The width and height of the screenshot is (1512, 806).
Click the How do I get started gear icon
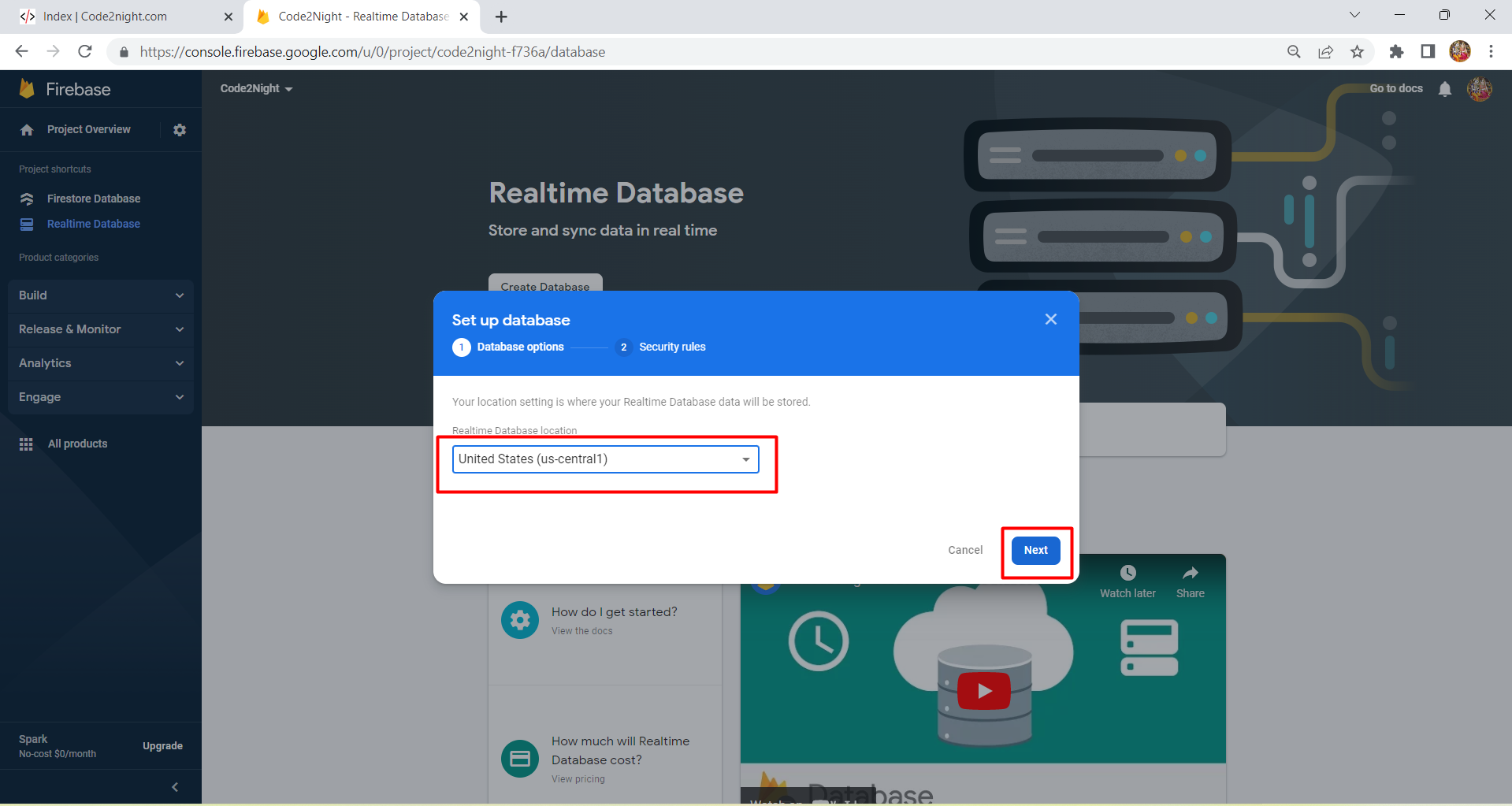[x=520, y=621]
